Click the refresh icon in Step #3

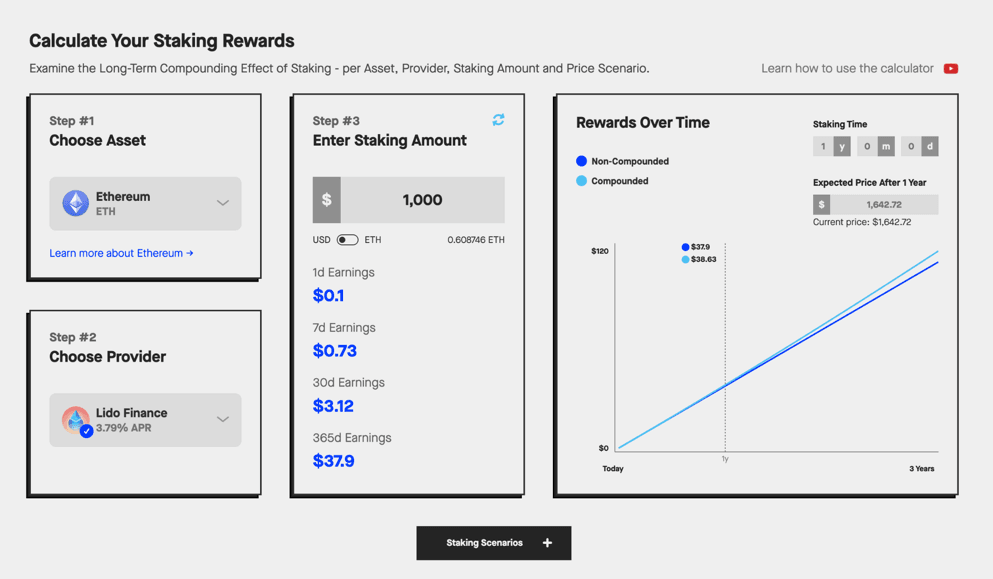tap(498, 120)
